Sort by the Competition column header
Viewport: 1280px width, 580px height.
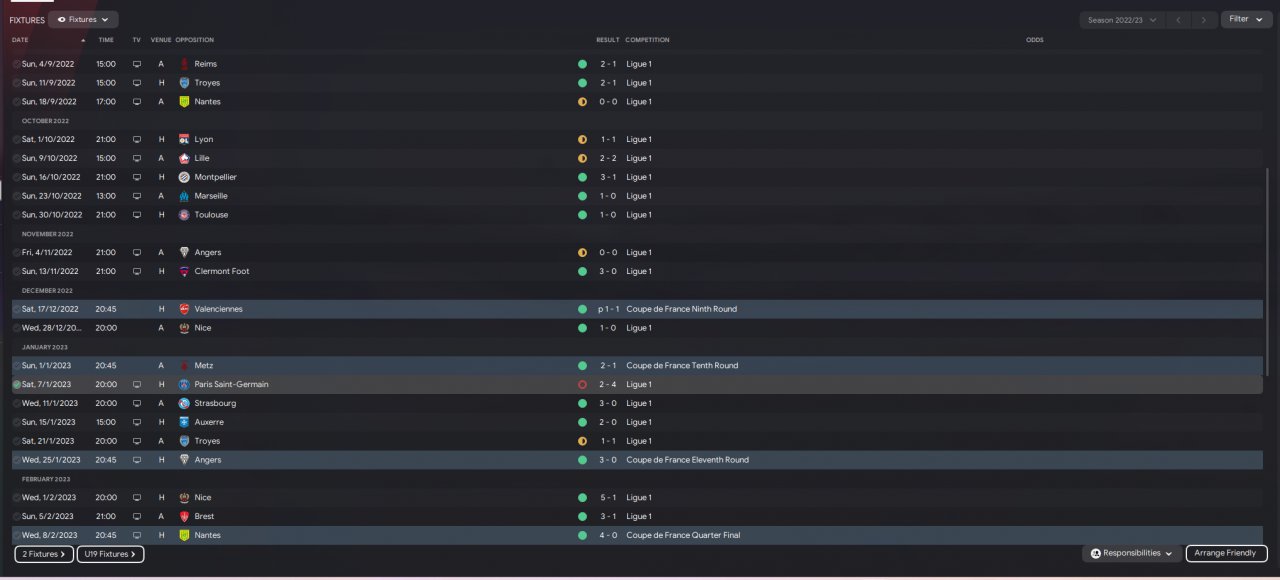tap(647, 40)
